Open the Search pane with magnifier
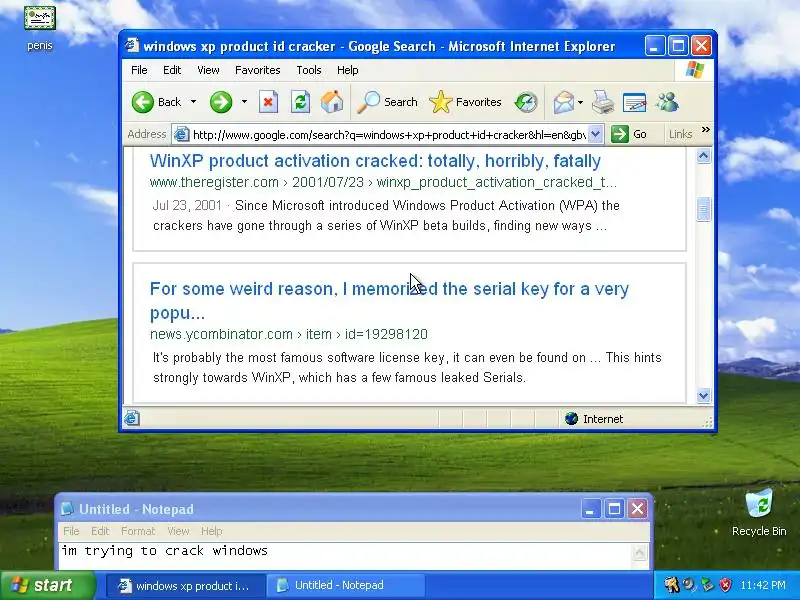 click(x=387, y=102)
